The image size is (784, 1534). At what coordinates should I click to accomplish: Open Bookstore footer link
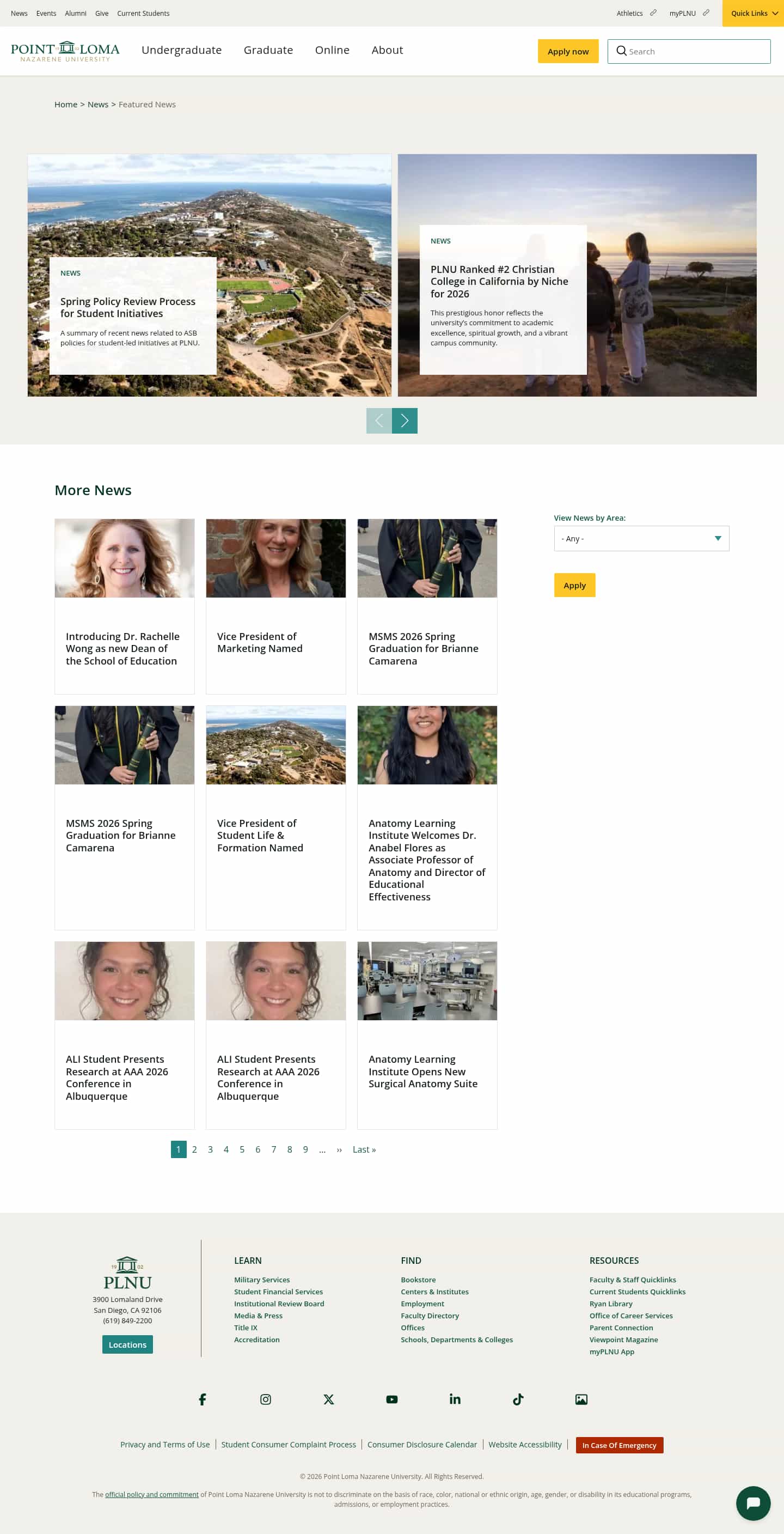(x=418, y=1280)
